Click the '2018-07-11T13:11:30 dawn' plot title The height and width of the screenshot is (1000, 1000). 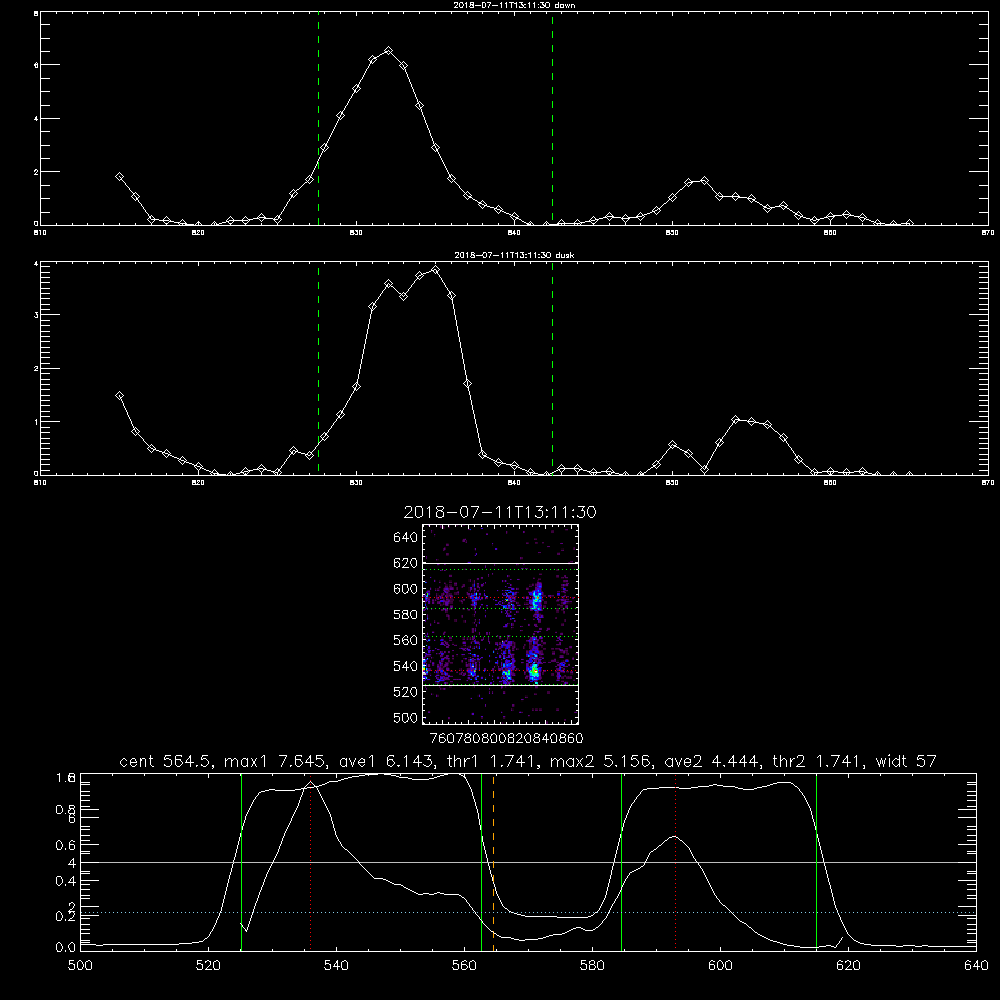(514, 5)
